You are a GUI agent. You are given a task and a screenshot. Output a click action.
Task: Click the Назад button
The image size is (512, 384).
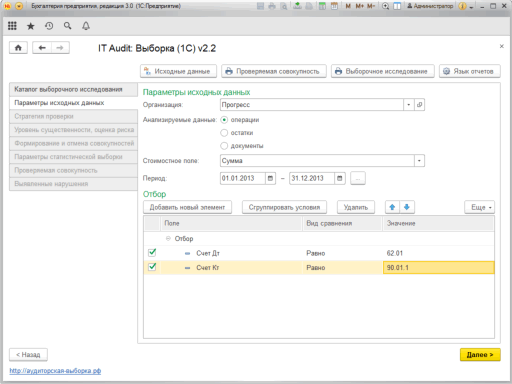28,355
